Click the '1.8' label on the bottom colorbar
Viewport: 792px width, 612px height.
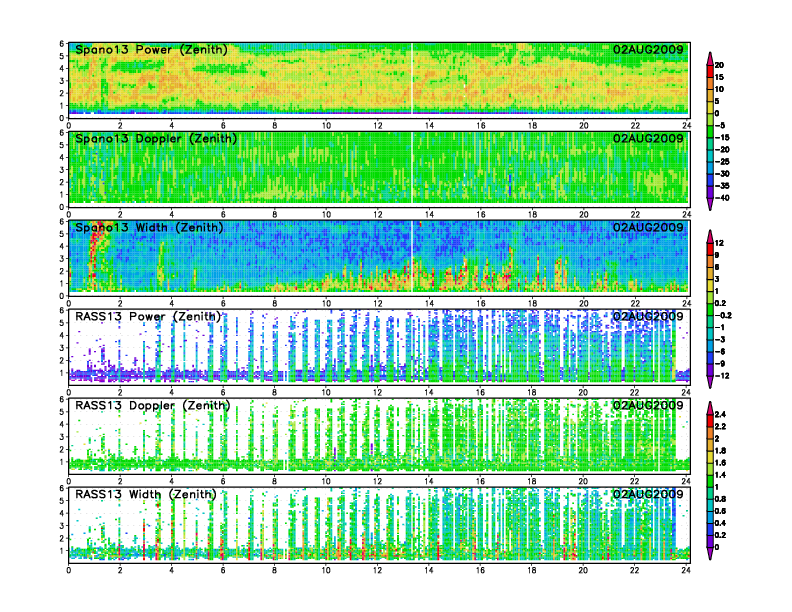tap(720, 451)
